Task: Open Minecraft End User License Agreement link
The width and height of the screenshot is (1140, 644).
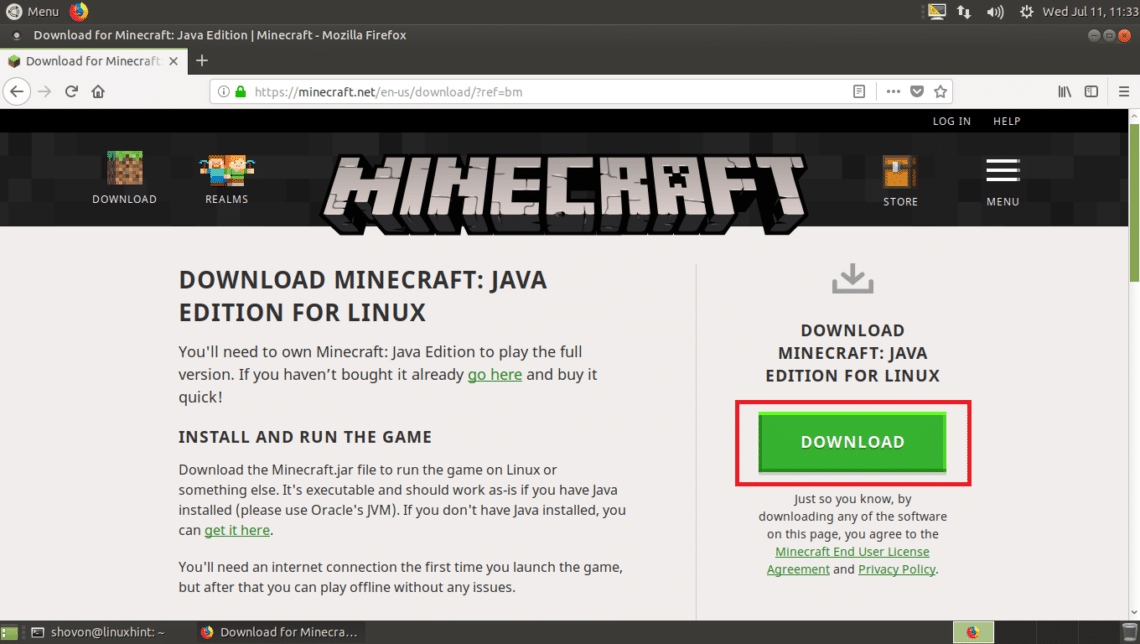Action: point(848,560)
